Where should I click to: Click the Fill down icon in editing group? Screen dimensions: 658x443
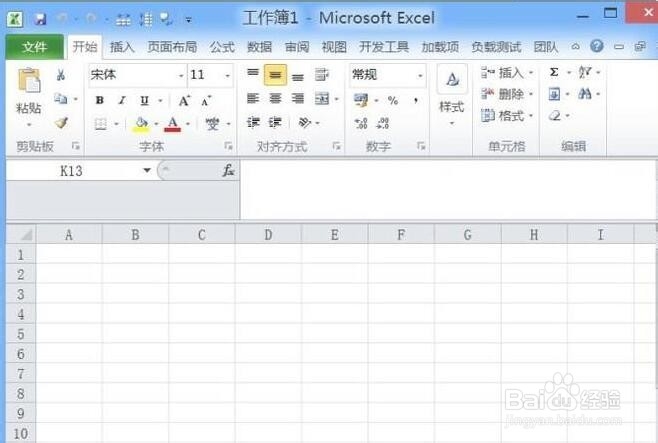tap(554, 94)
